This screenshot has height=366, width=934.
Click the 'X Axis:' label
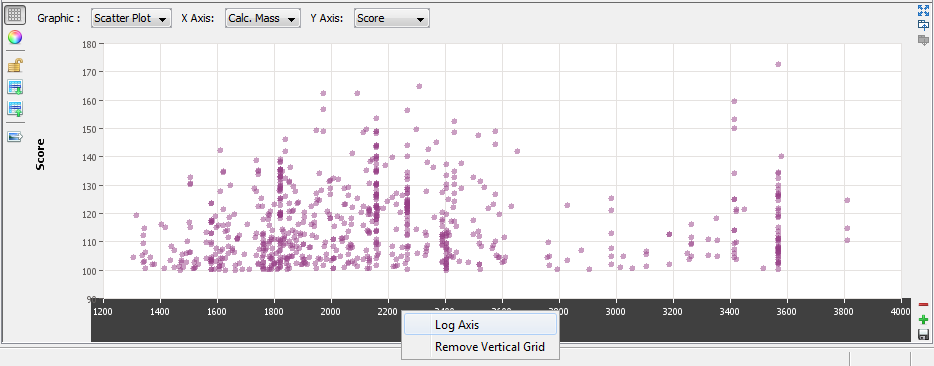(197, 18)
